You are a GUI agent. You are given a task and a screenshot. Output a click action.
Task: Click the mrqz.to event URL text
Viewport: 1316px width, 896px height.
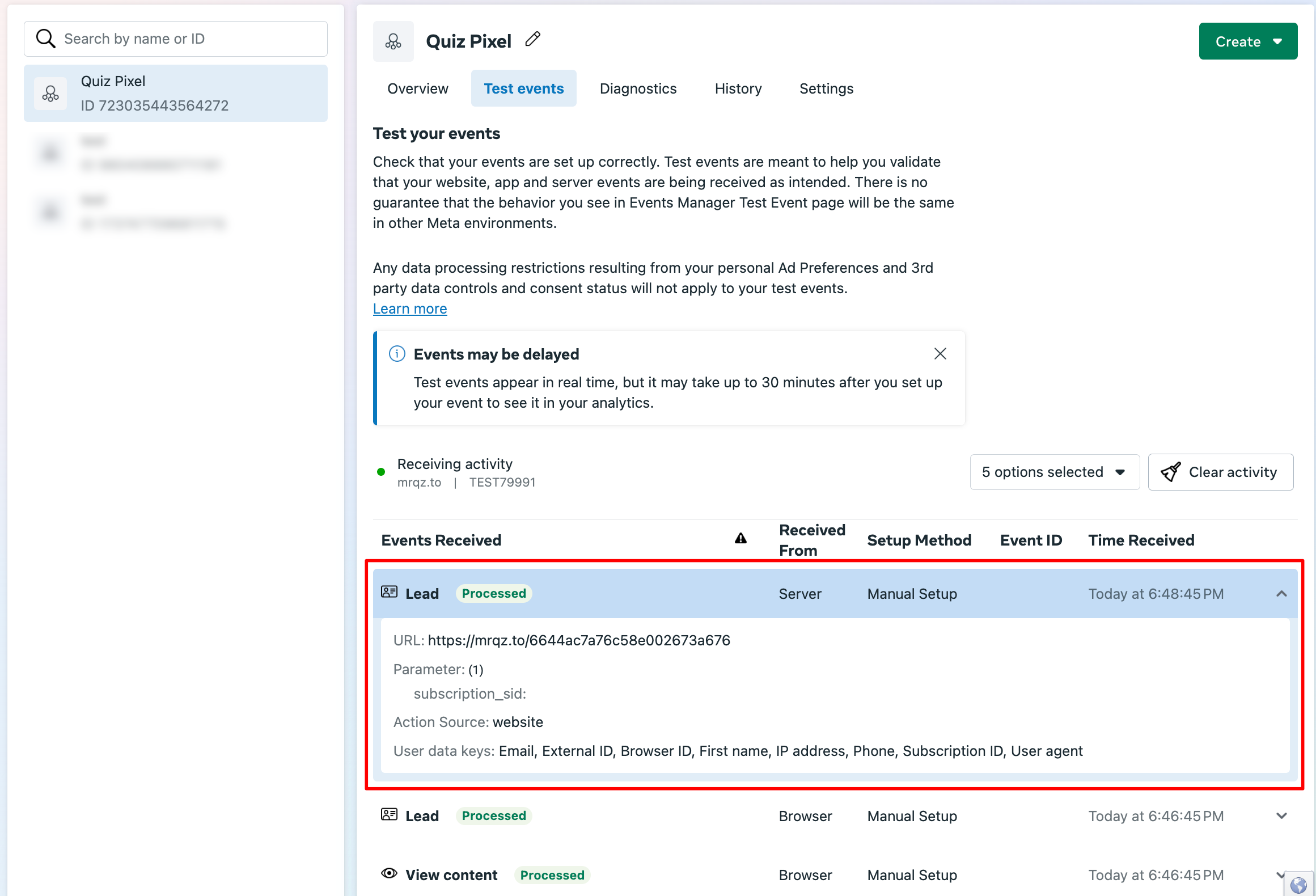(x=579, y=641)
